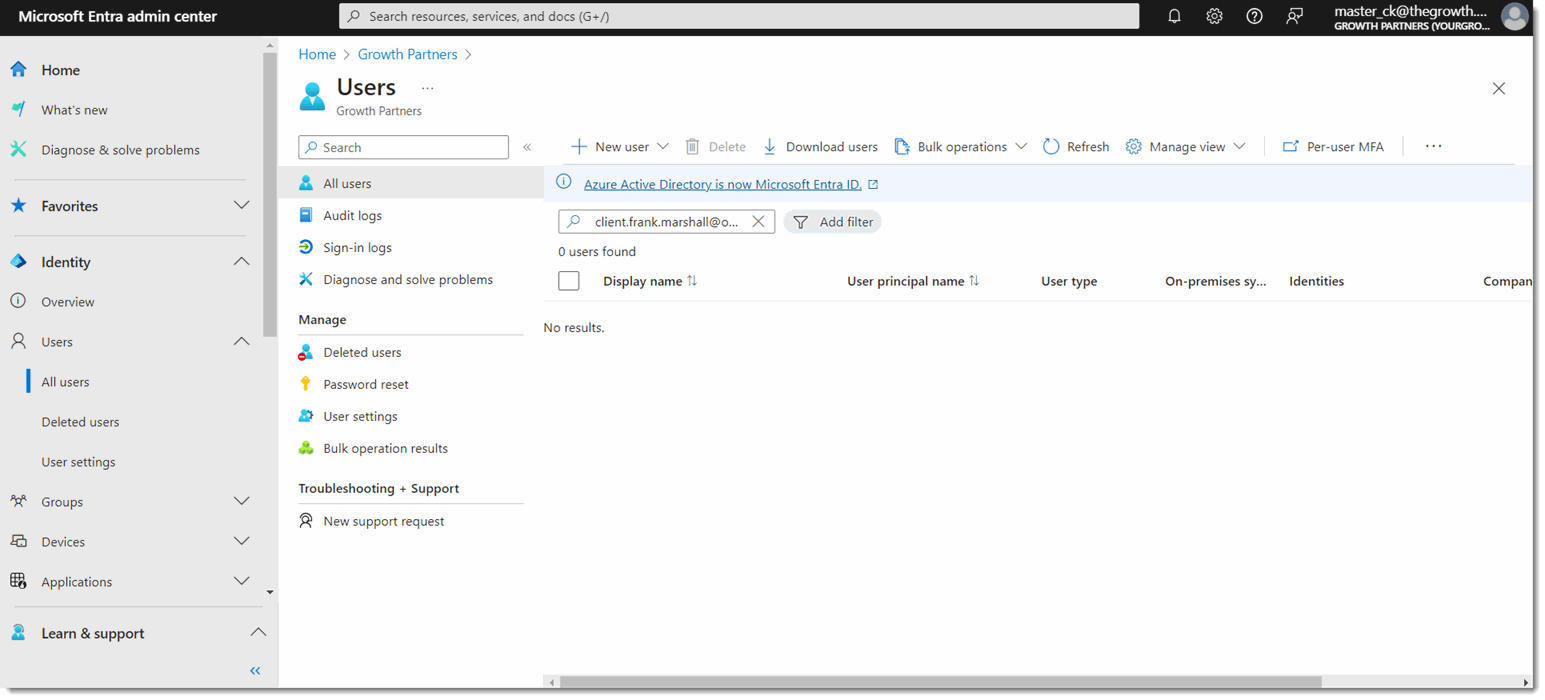Click the Password reset key icon

point(306,384)
